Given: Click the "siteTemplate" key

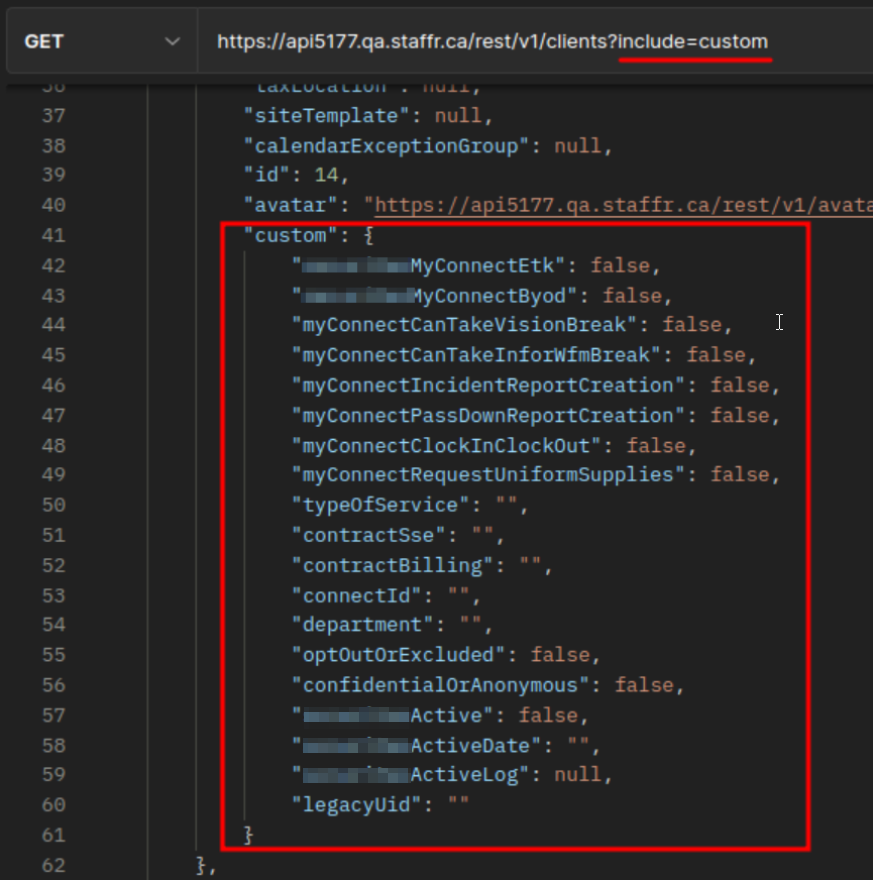Looking at the screenshot, I should [x=327, y=116].
